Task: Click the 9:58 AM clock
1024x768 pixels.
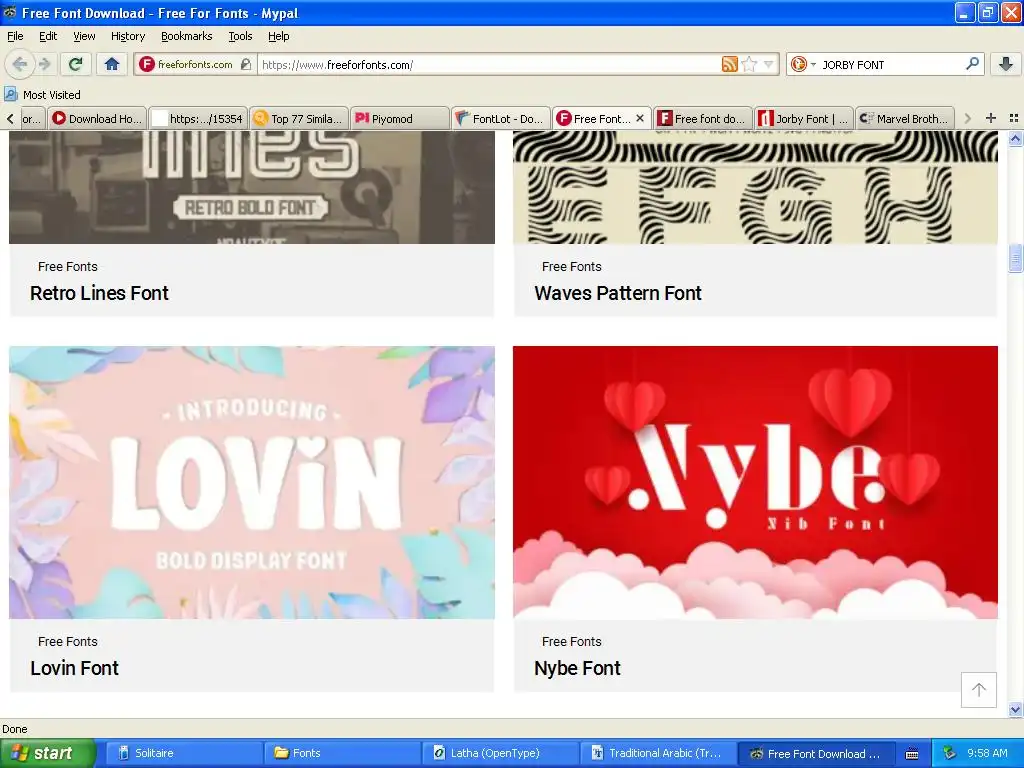Action: (987, 753)
